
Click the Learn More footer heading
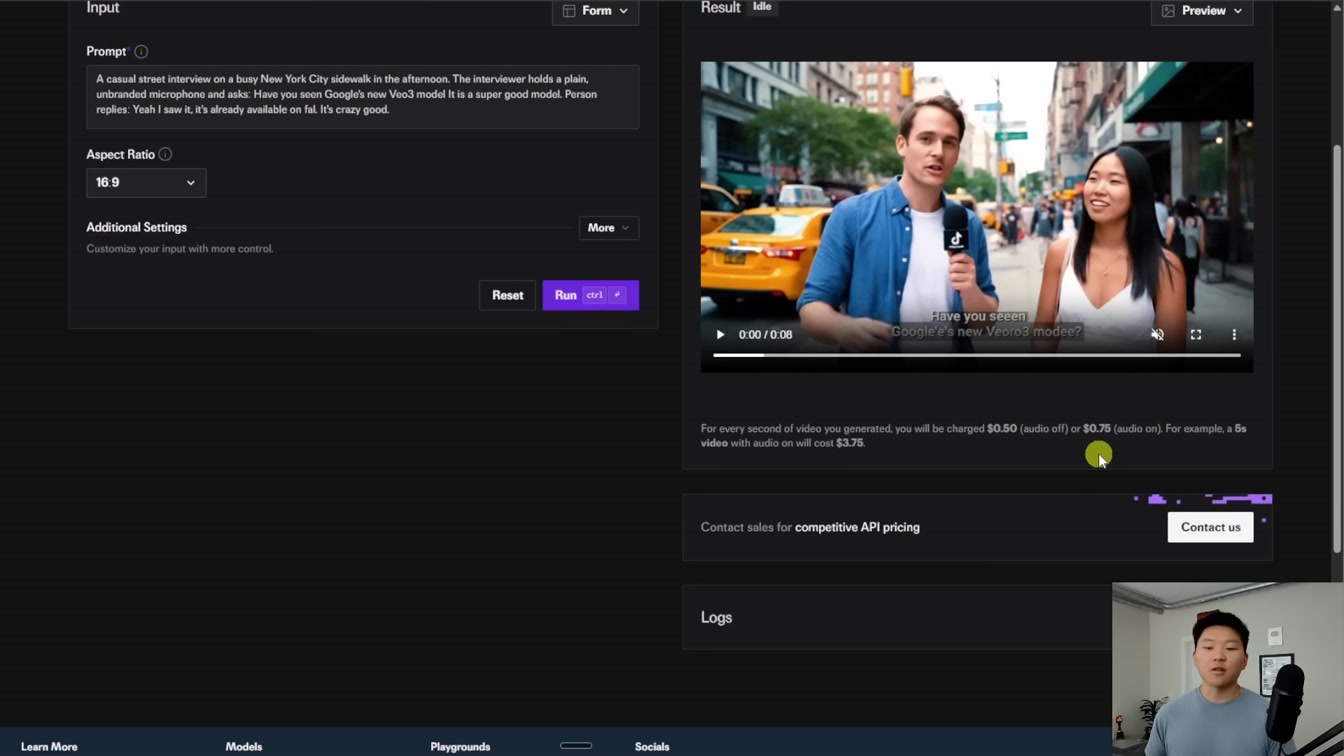tap(49, 747)
